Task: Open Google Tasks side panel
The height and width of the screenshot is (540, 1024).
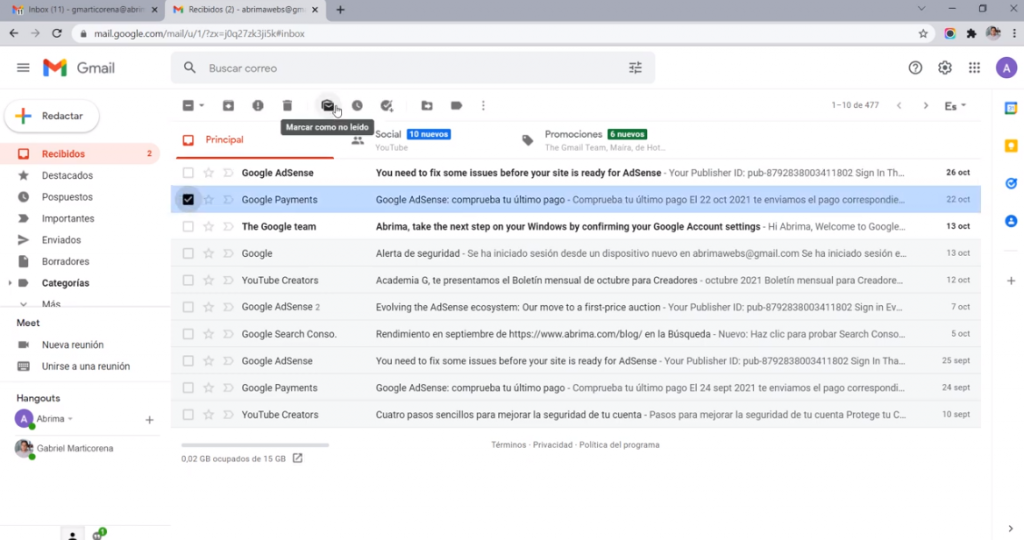Action: (x=1011, y=183)
